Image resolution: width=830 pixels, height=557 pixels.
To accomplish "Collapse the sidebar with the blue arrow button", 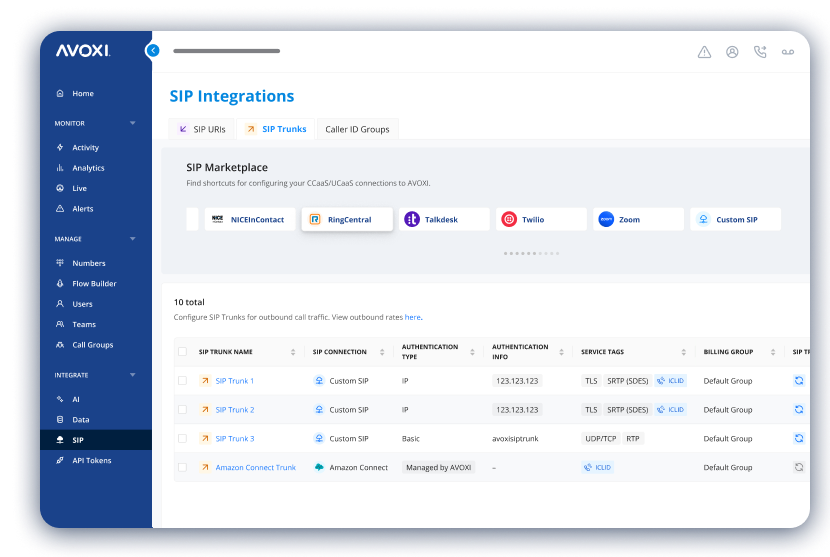I will pos(152,50).
